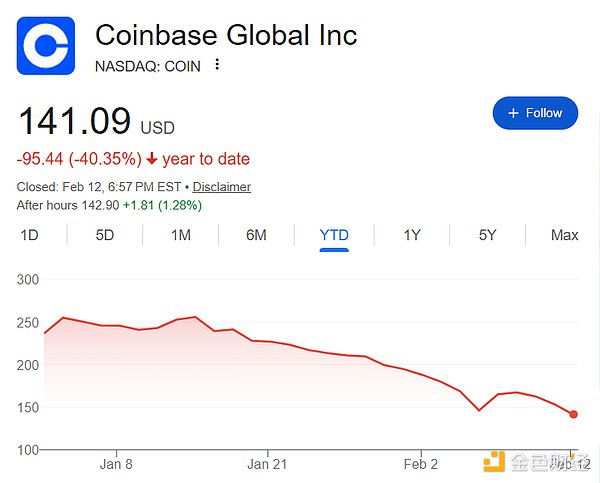Click the Jan 21 axis label
The width and height of the screenshot is (600, 483).
click(268, 464)
